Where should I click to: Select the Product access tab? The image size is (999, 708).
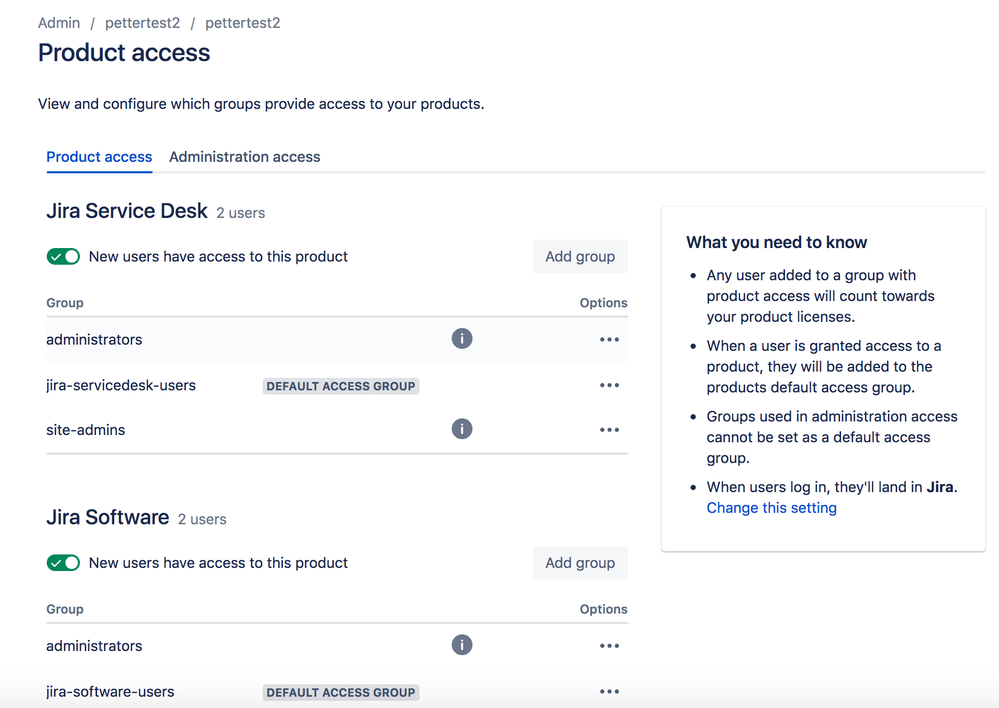point(99,157)
